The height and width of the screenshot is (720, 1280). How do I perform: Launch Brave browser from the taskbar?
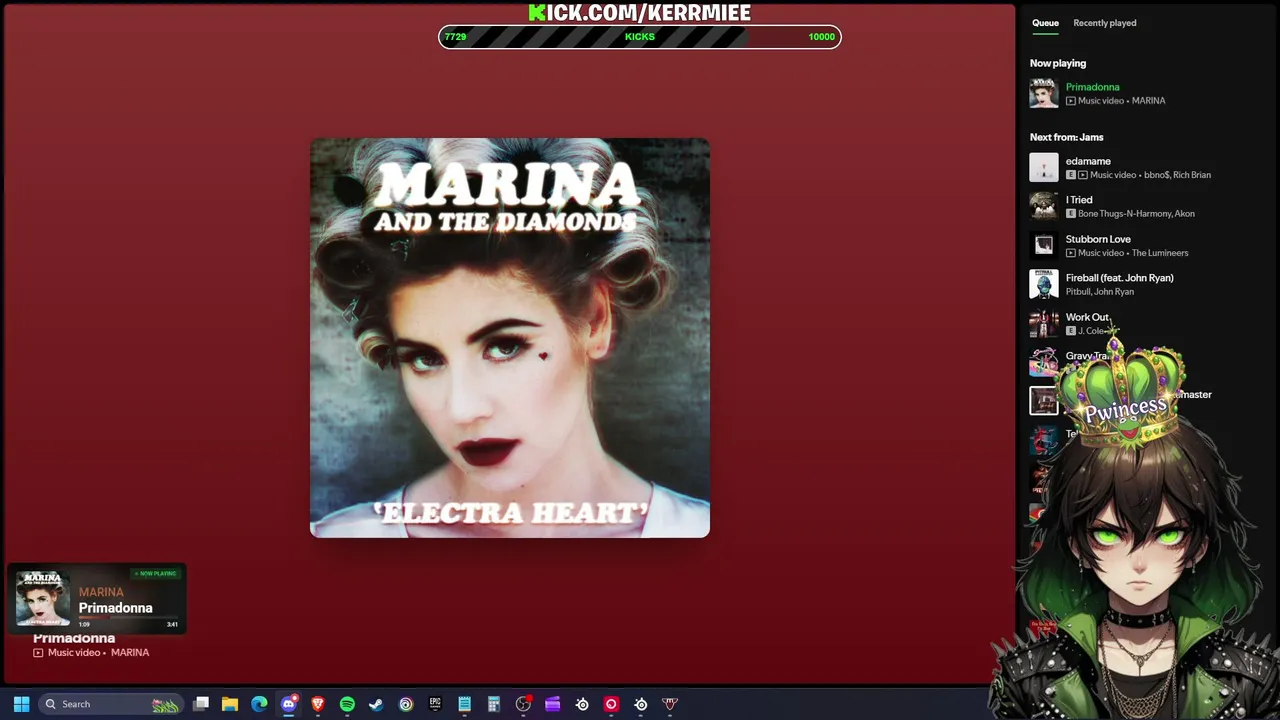[x=318, y=704]
